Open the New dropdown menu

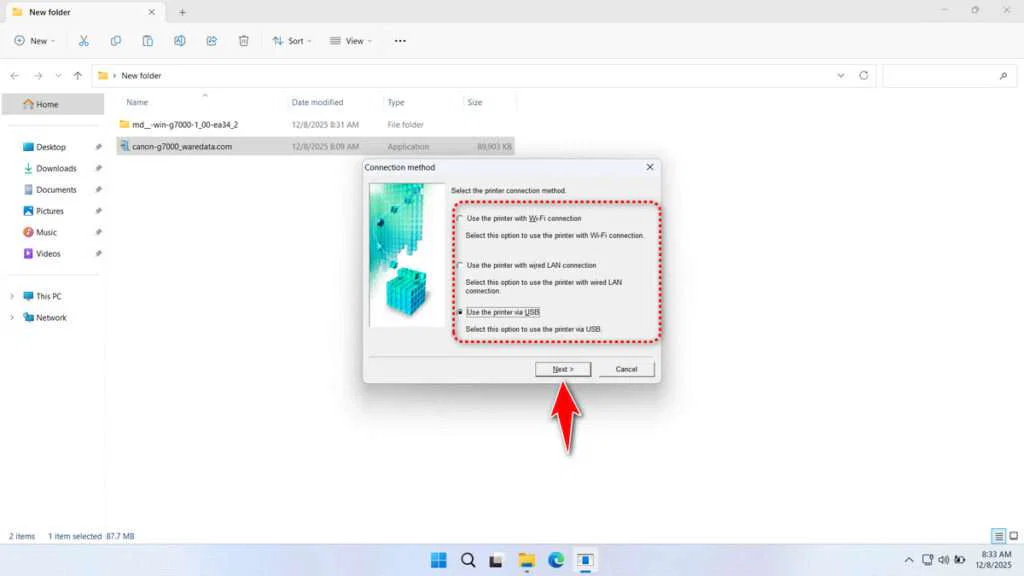coord(34,40)
